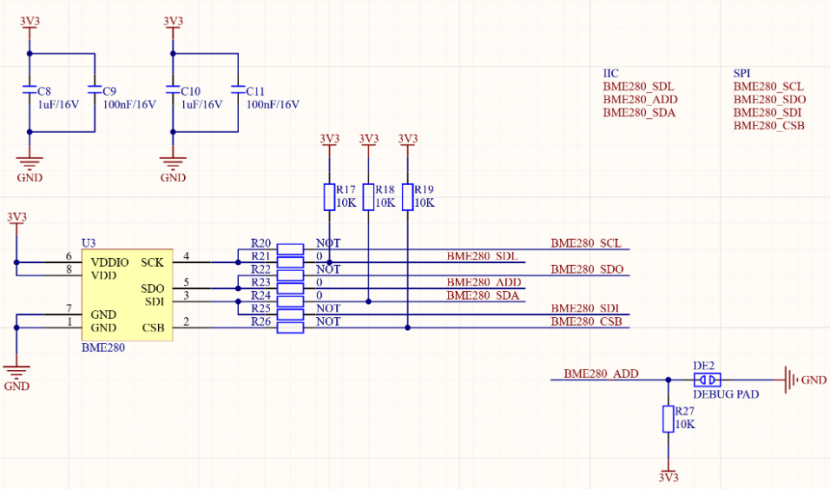Select the C11 100nF capacitor symbol
830x489 pixels.
(237, 91)
